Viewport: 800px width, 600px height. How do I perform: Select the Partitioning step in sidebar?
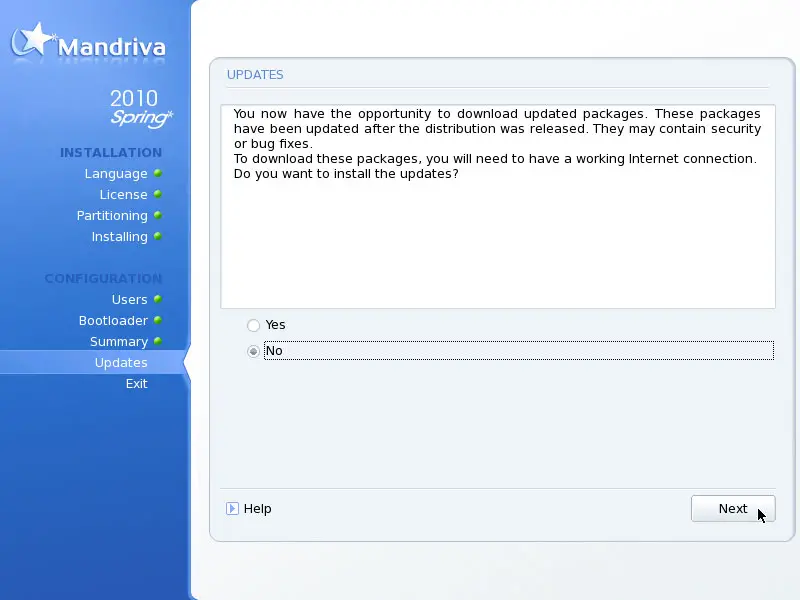click(112, 216)
